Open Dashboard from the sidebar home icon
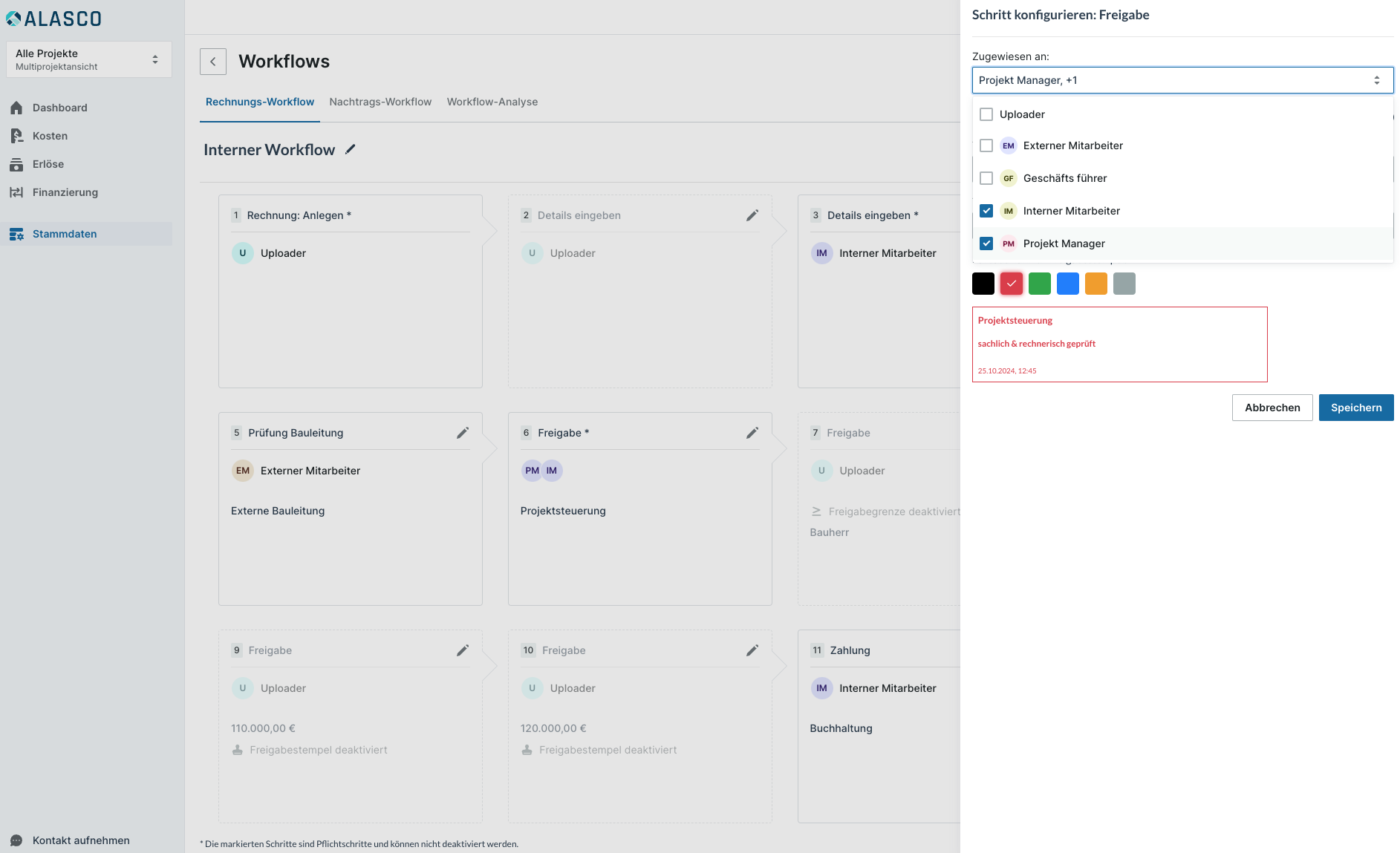Viewport: 1400px width, 853px height. click(x=16, y=108)
